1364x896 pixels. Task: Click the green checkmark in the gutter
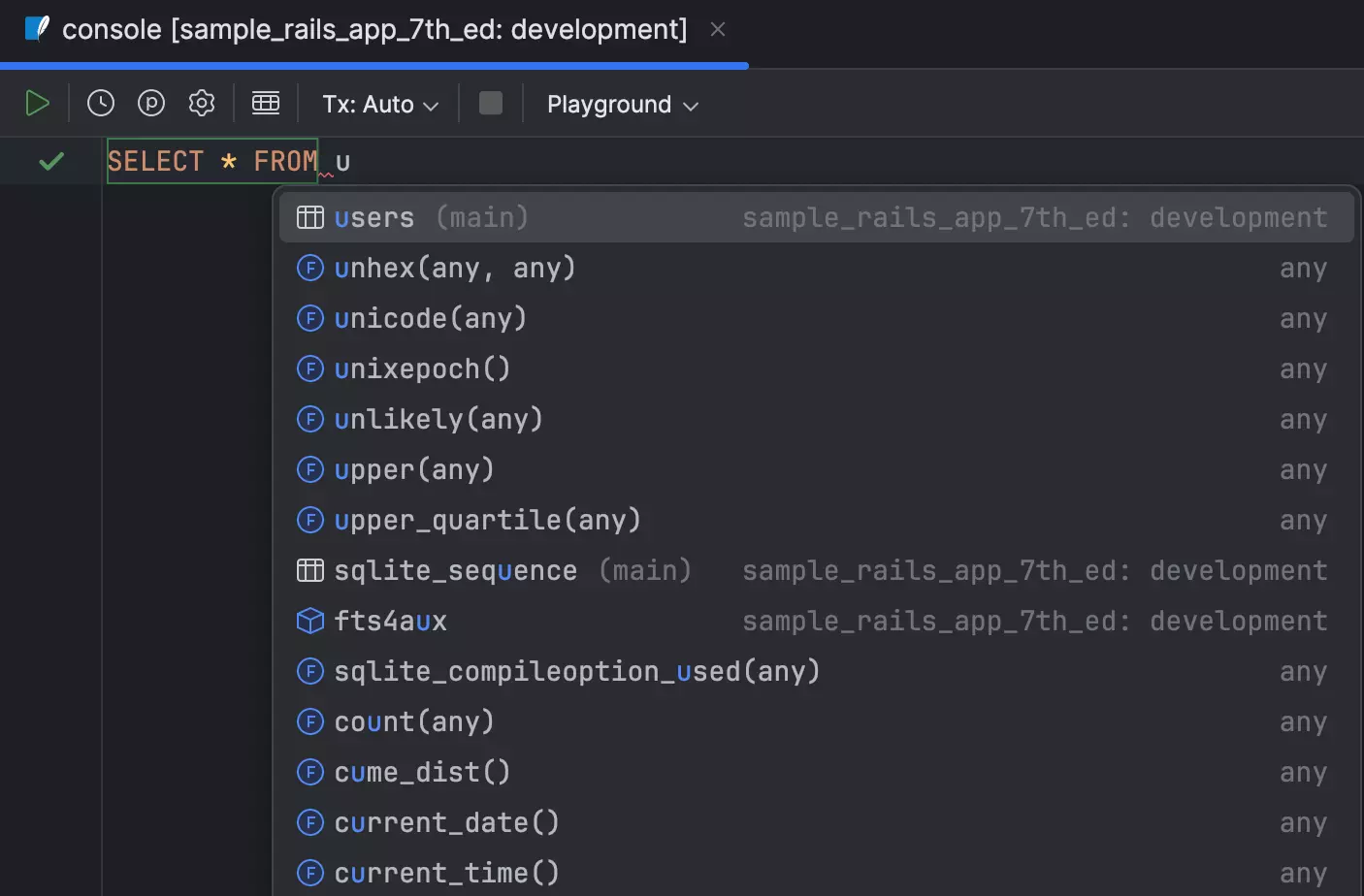51,161
